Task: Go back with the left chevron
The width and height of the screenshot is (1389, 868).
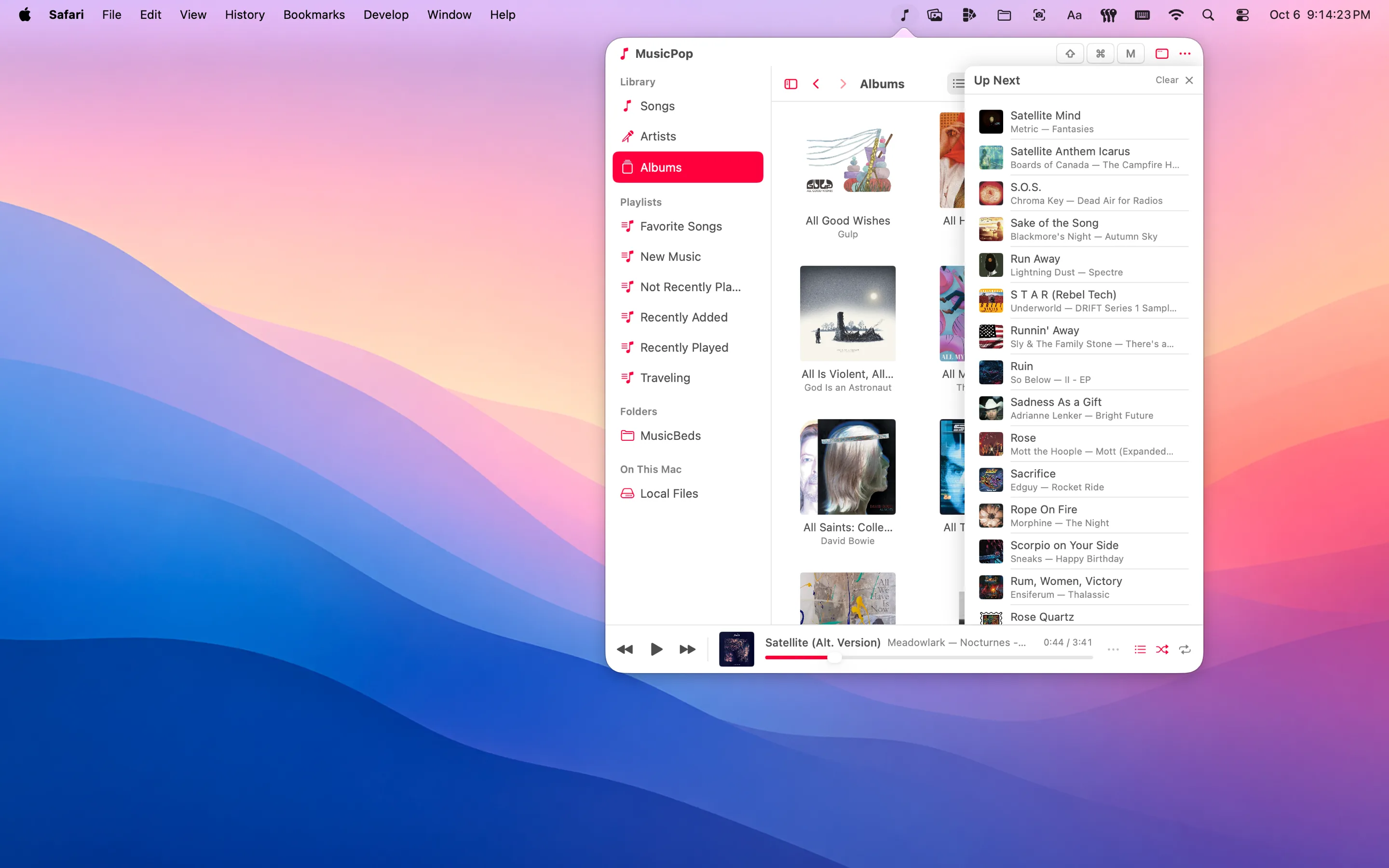Action: pyautogui.click(x=816, y=84)
